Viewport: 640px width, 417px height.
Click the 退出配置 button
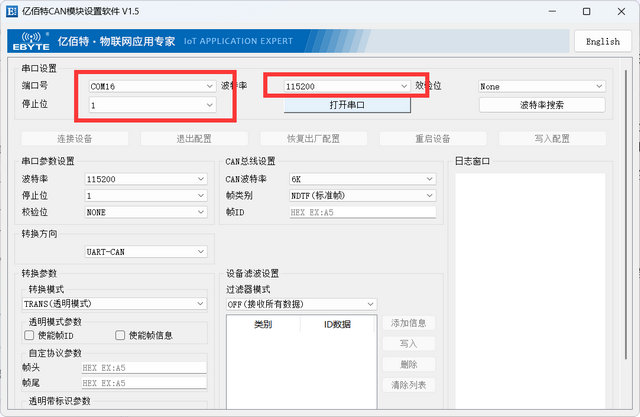pyautogui.click(x=194, y=139)
